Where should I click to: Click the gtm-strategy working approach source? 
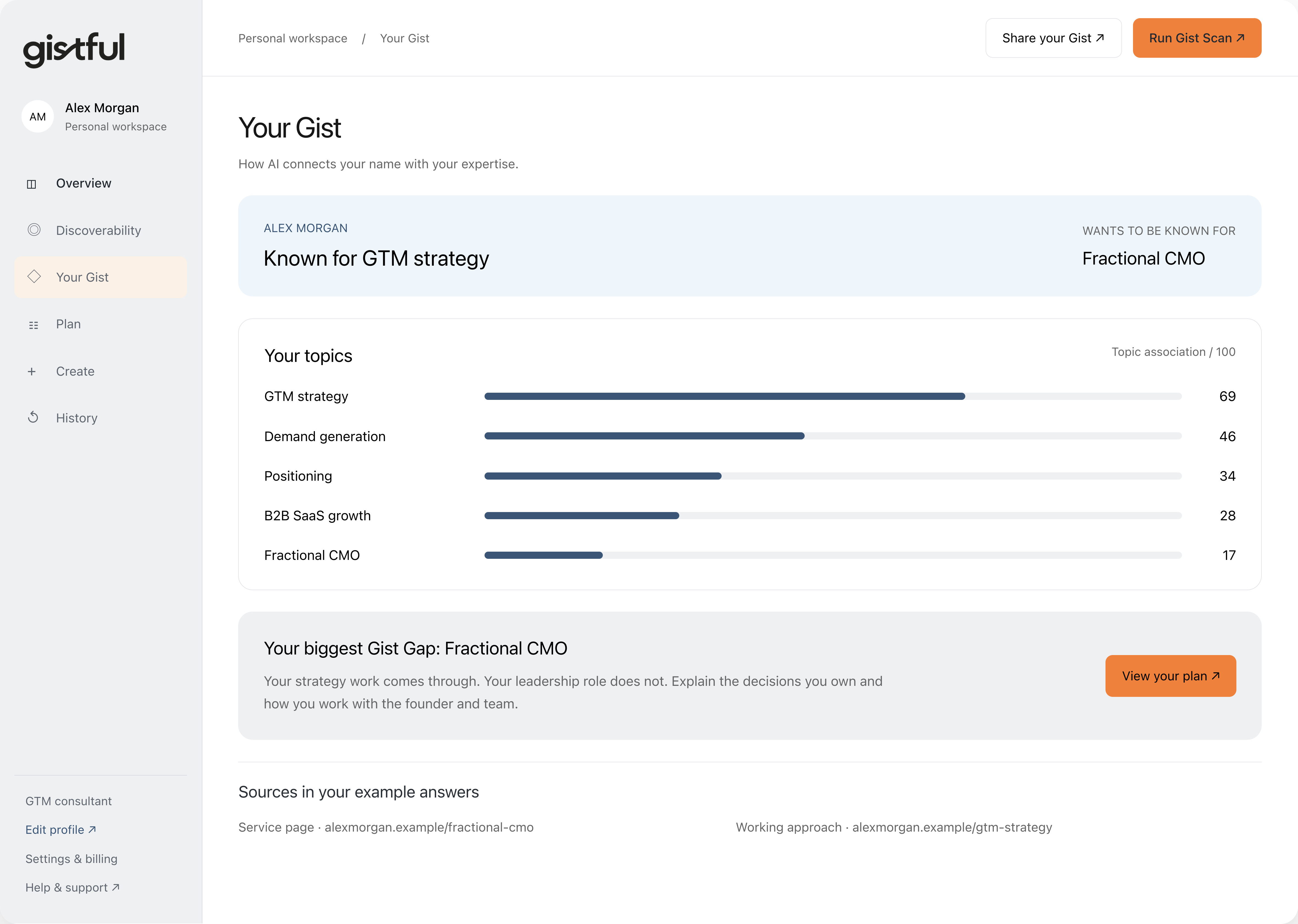(x=893, y=827)
